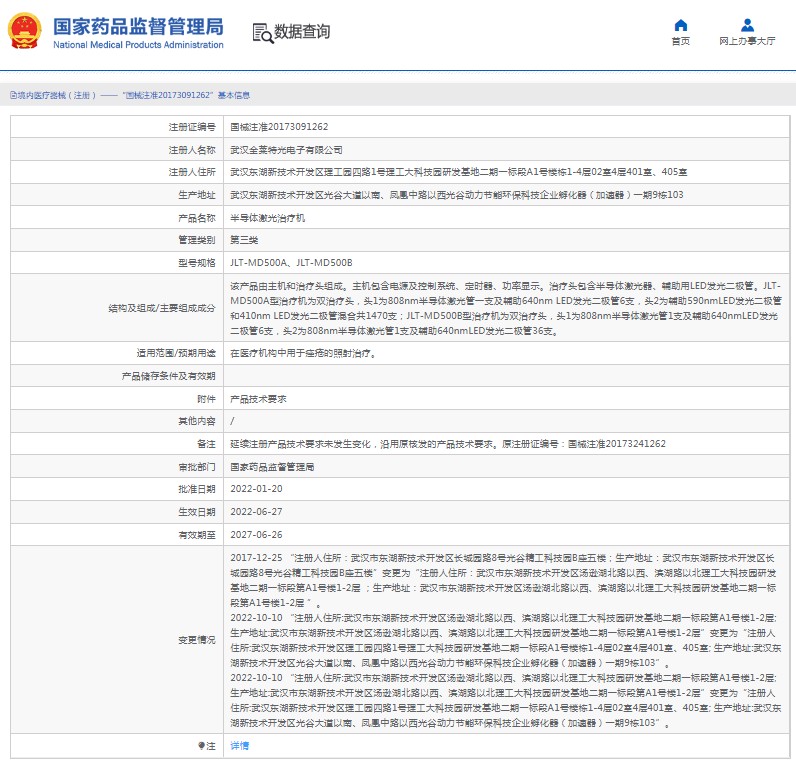The image size is (796, 764).
Task: Click the 型号规格 row label
Action: (196, 262)
